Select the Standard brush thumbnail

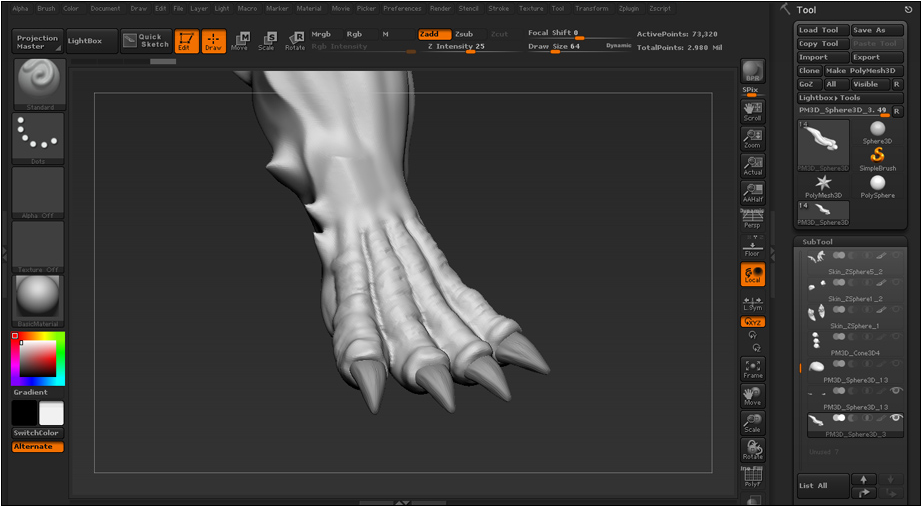(39, 85)
